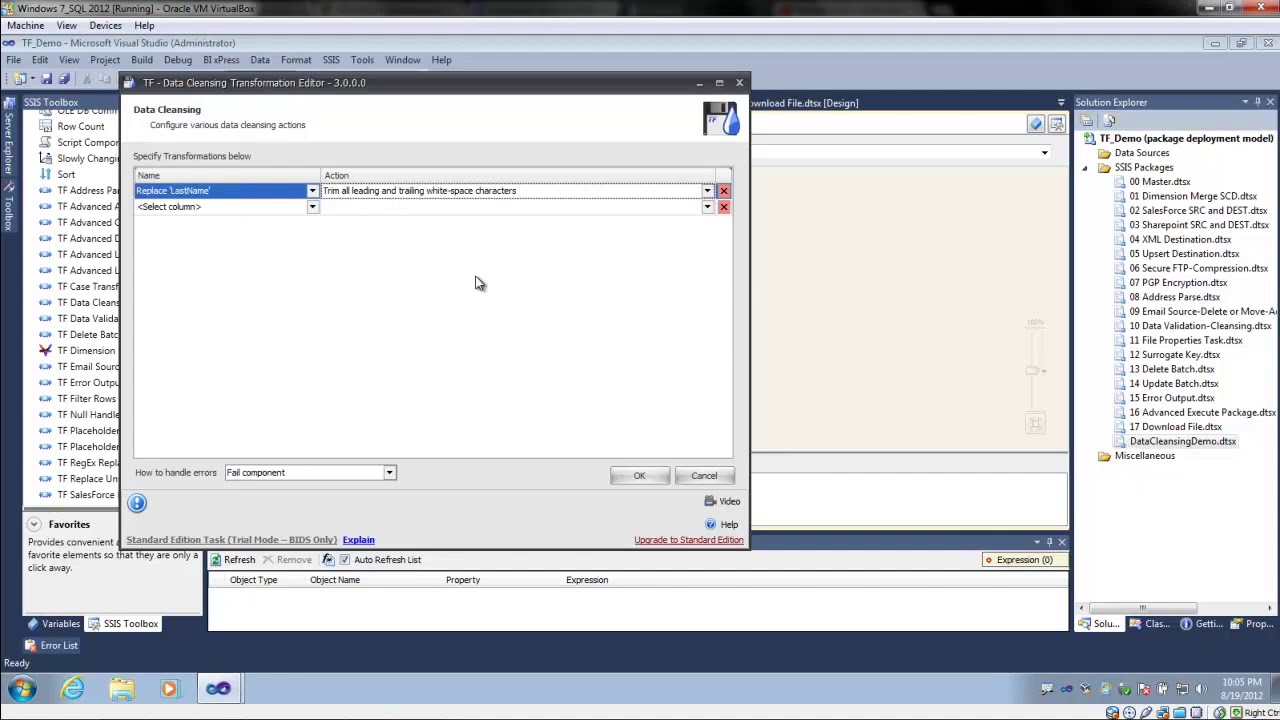The height and width of the screenshot is (720, 1280).
Task: Click the Refresh button
Action: pyautogui.click(x=232, y=560)
